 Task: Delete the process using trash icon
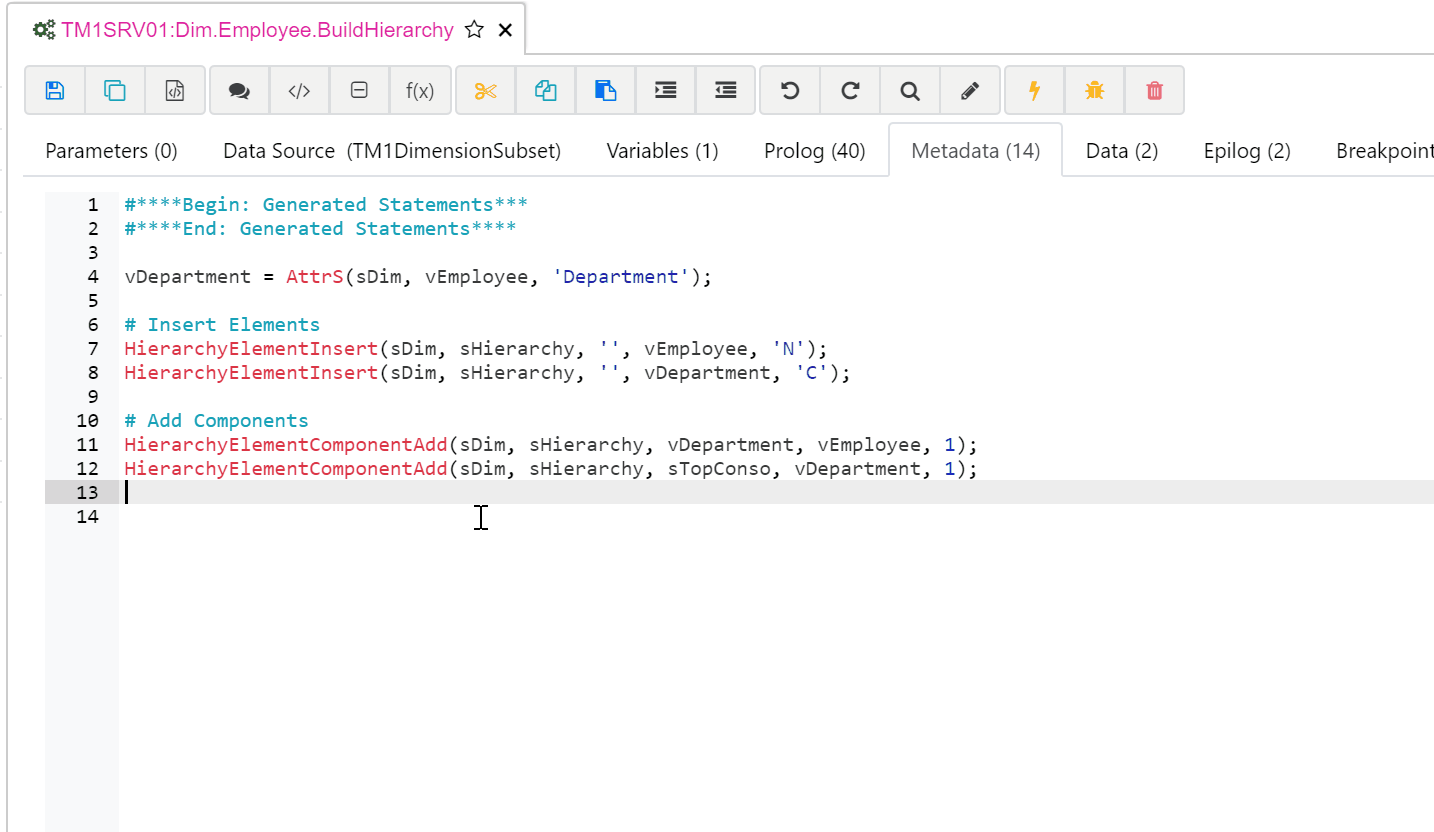tap(1154, 90)
